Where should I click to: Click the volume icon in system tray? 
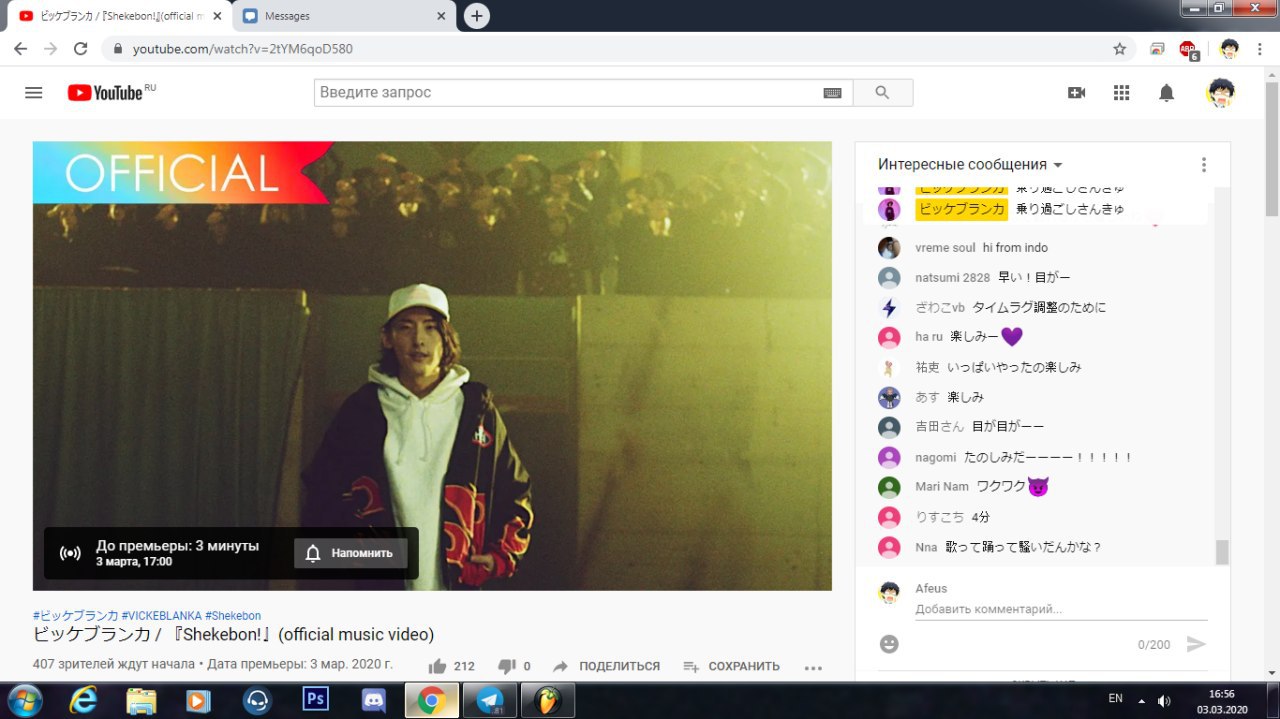pos(1164,700)
